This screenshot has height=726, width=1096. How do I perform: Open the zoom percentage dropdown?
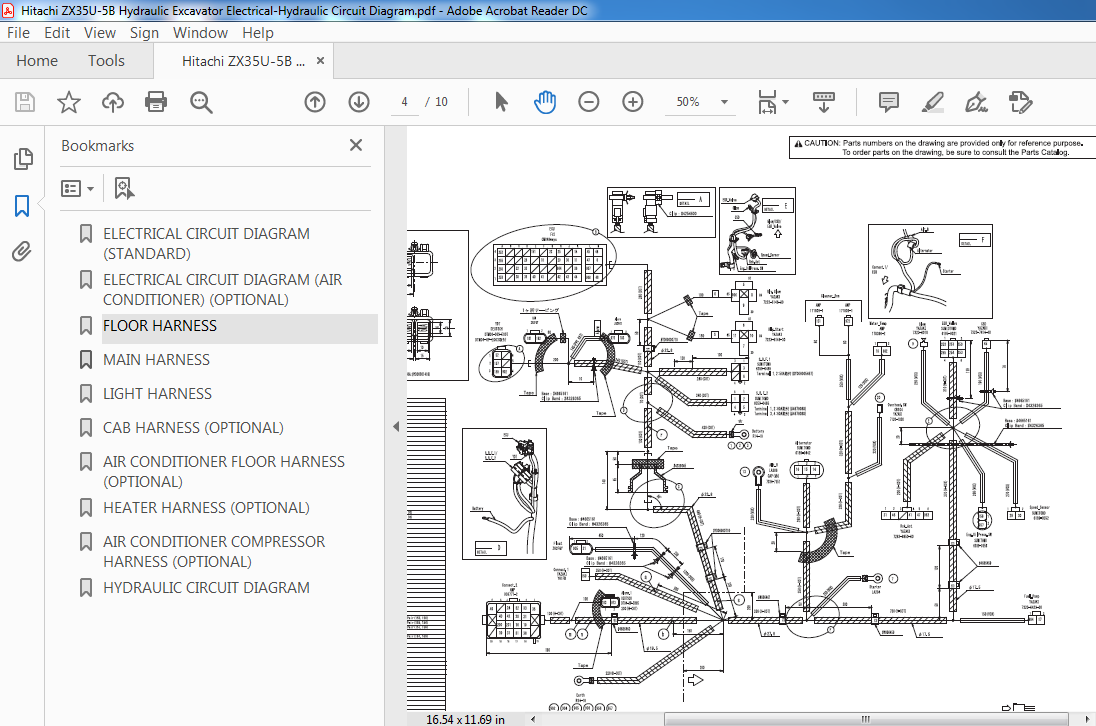pyautogui.click(x=724, y=102)
